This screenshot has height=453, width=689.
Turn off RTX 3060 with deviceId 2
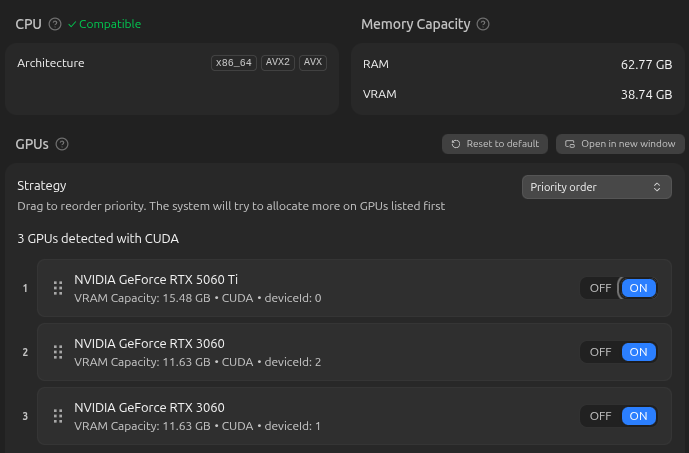pyautogui.click(x=600, y=352)
